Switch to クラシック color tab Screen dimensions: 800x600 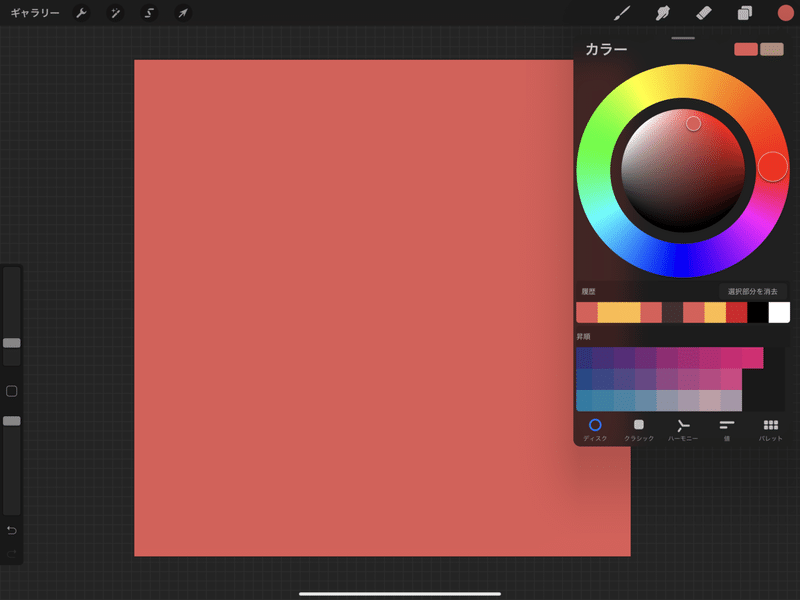pyautogui.click(x=639, y=430)
